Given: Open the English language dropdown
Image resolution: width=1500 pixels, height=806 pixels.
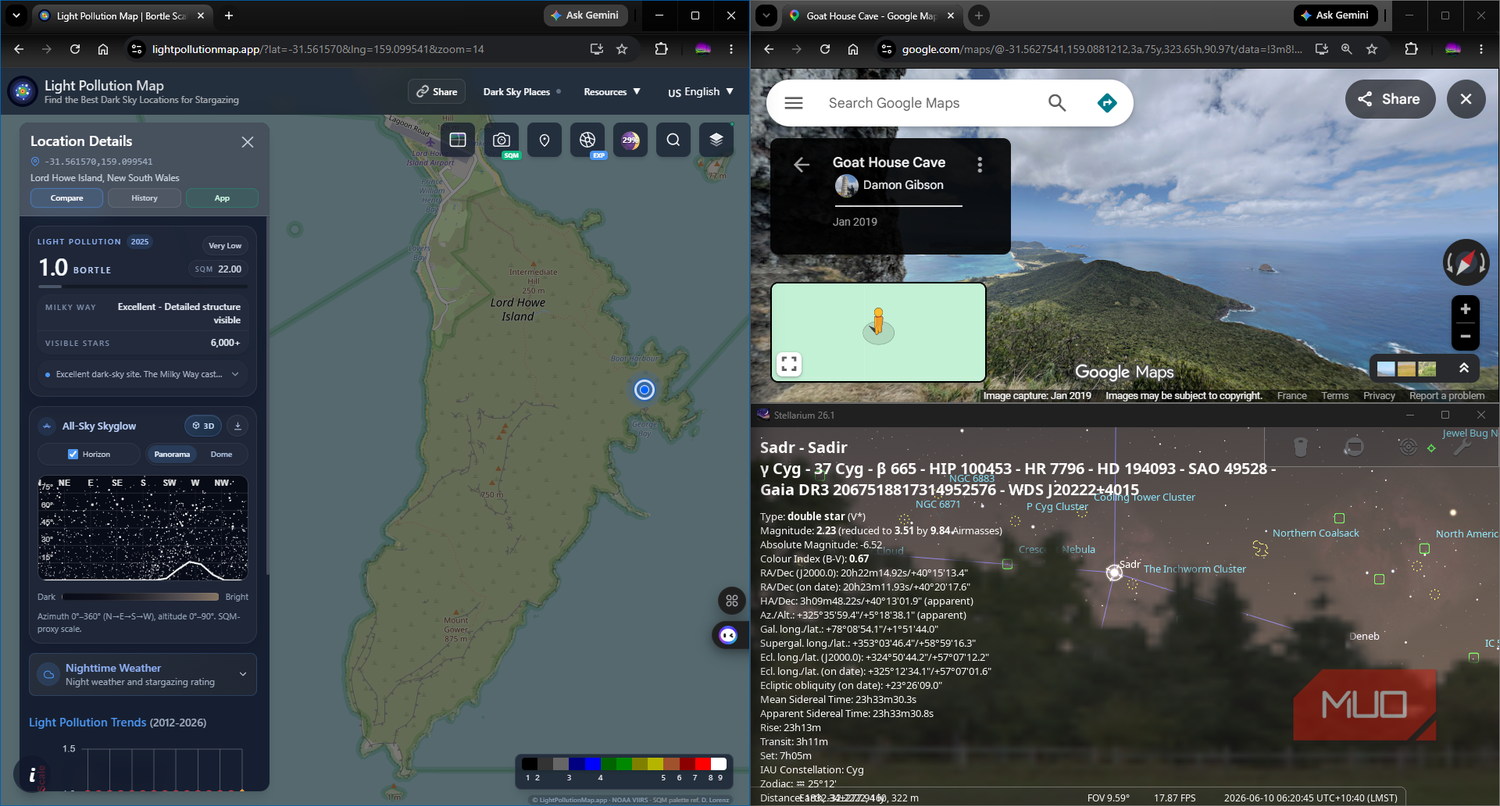Looking at the screenshot, I should pyautogui.click(x=701, y=92).
